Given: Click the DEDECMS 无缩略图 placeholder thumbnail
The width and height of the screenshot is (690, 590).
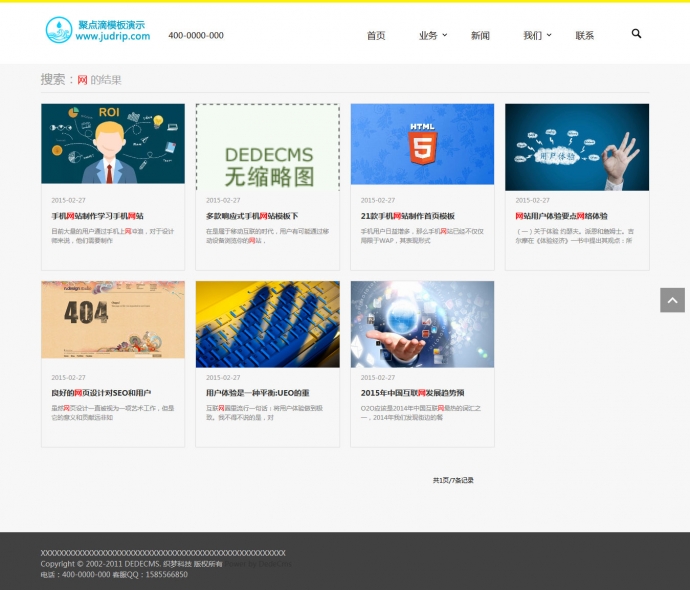Looking at the screenshot, I should pos(268,147).
